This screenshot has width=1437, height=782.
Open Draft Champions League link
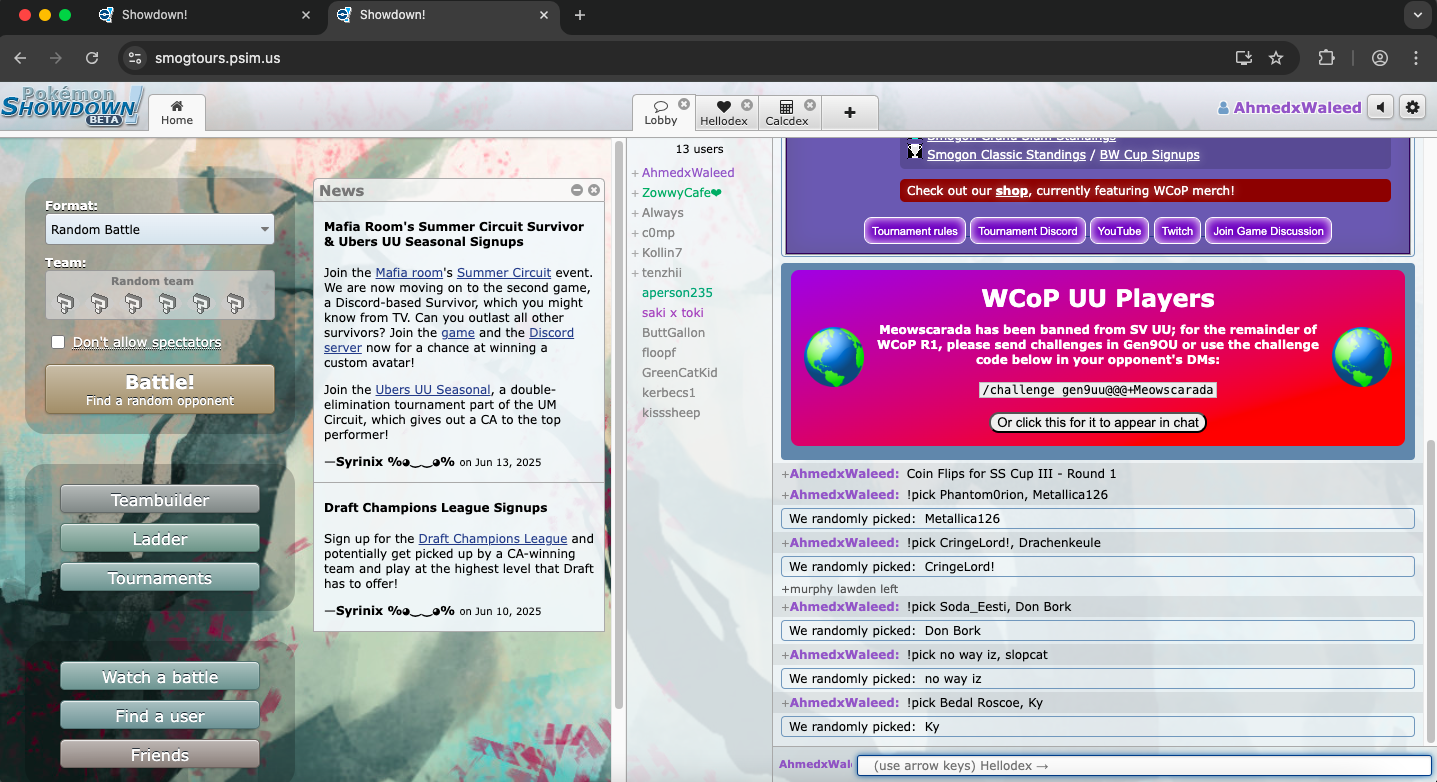pos(493,538)
